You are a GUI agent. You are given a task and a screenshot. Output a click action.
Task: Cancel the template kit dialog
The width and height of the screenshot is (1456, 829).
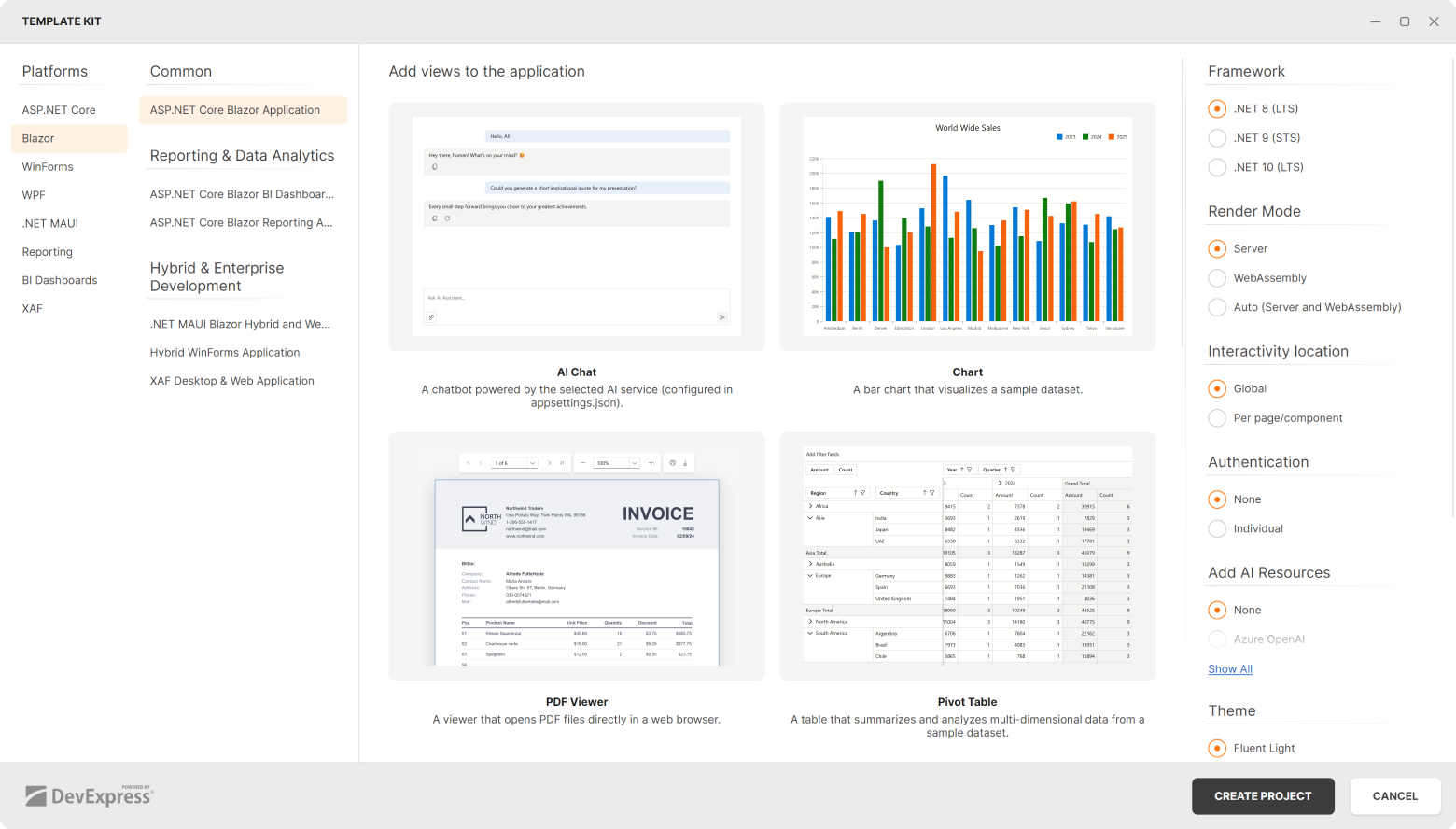pos(1394,795)
